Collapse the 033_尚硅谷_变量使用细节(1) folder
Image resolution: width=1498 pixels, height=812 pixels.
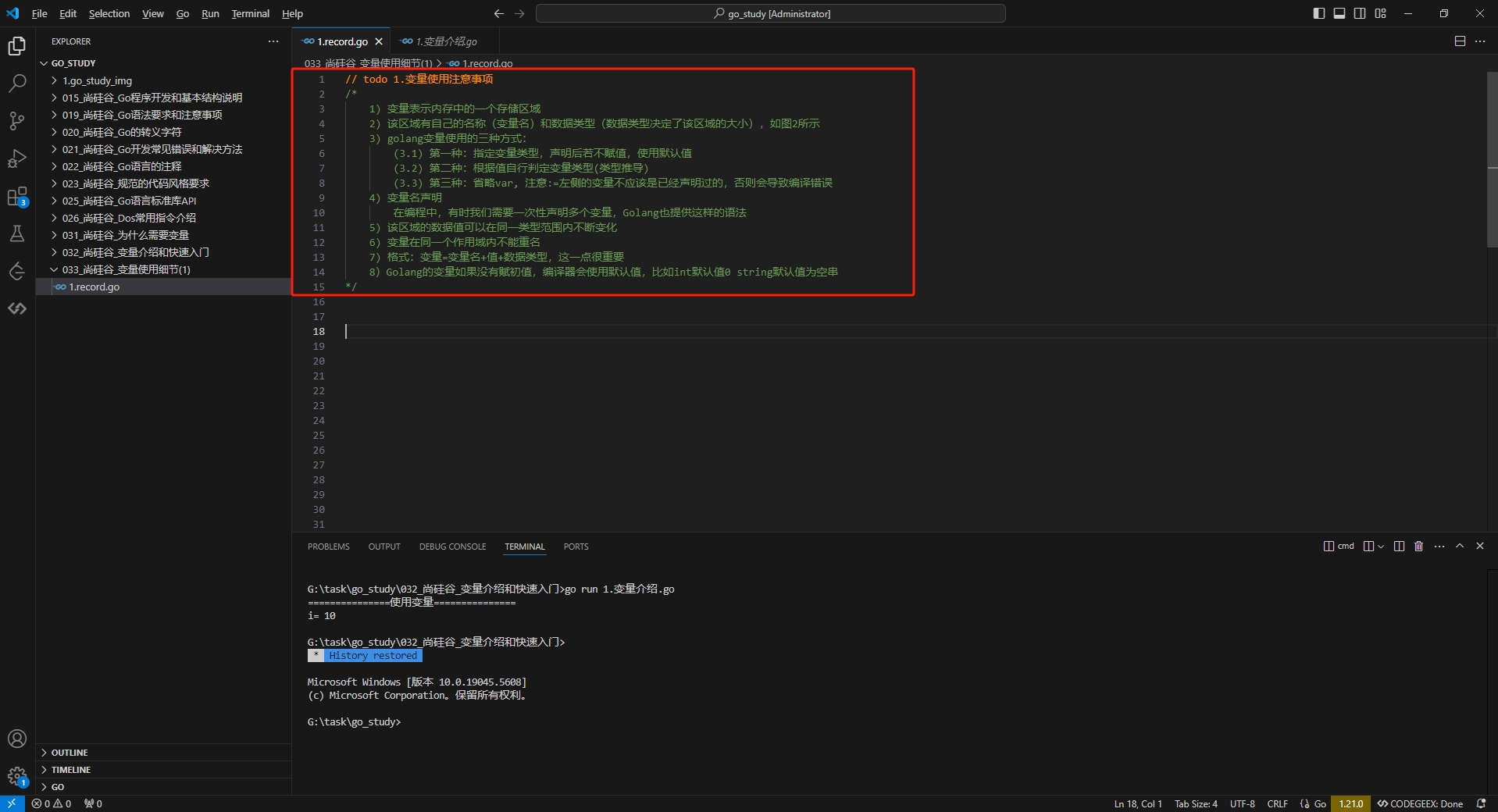pyautogui.click(x=126, y=269)
